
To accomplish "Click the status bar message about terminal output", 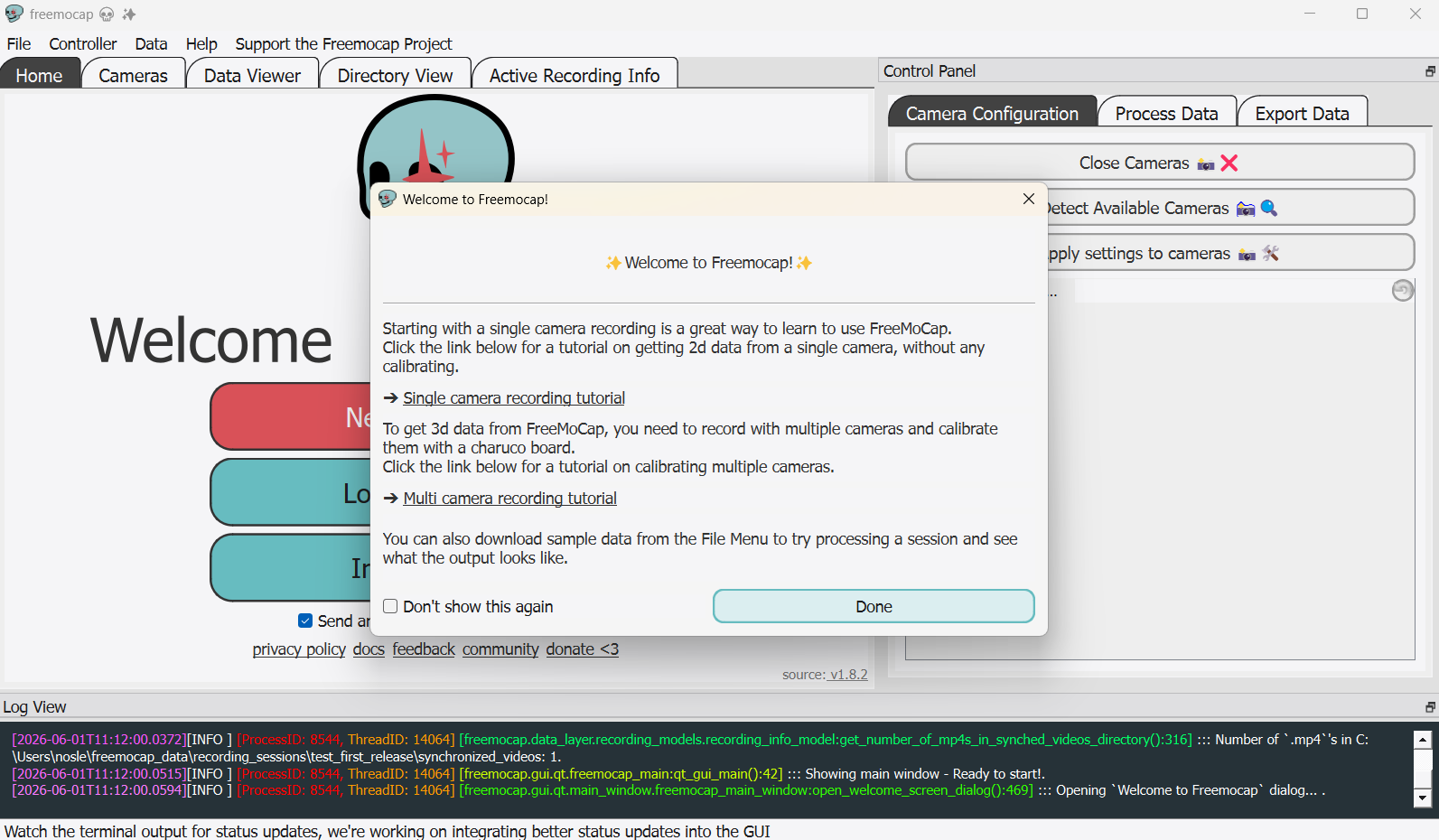I will pyautogui.click(x=388, y=831).
